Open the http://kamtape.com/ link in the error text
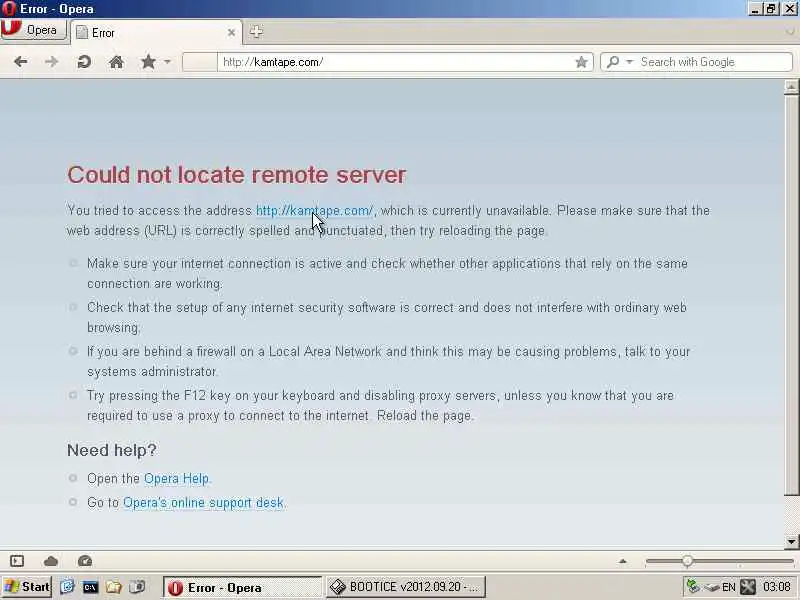This screenshot has width=800, height=600. pyautogui.click(x=315, y=211)
